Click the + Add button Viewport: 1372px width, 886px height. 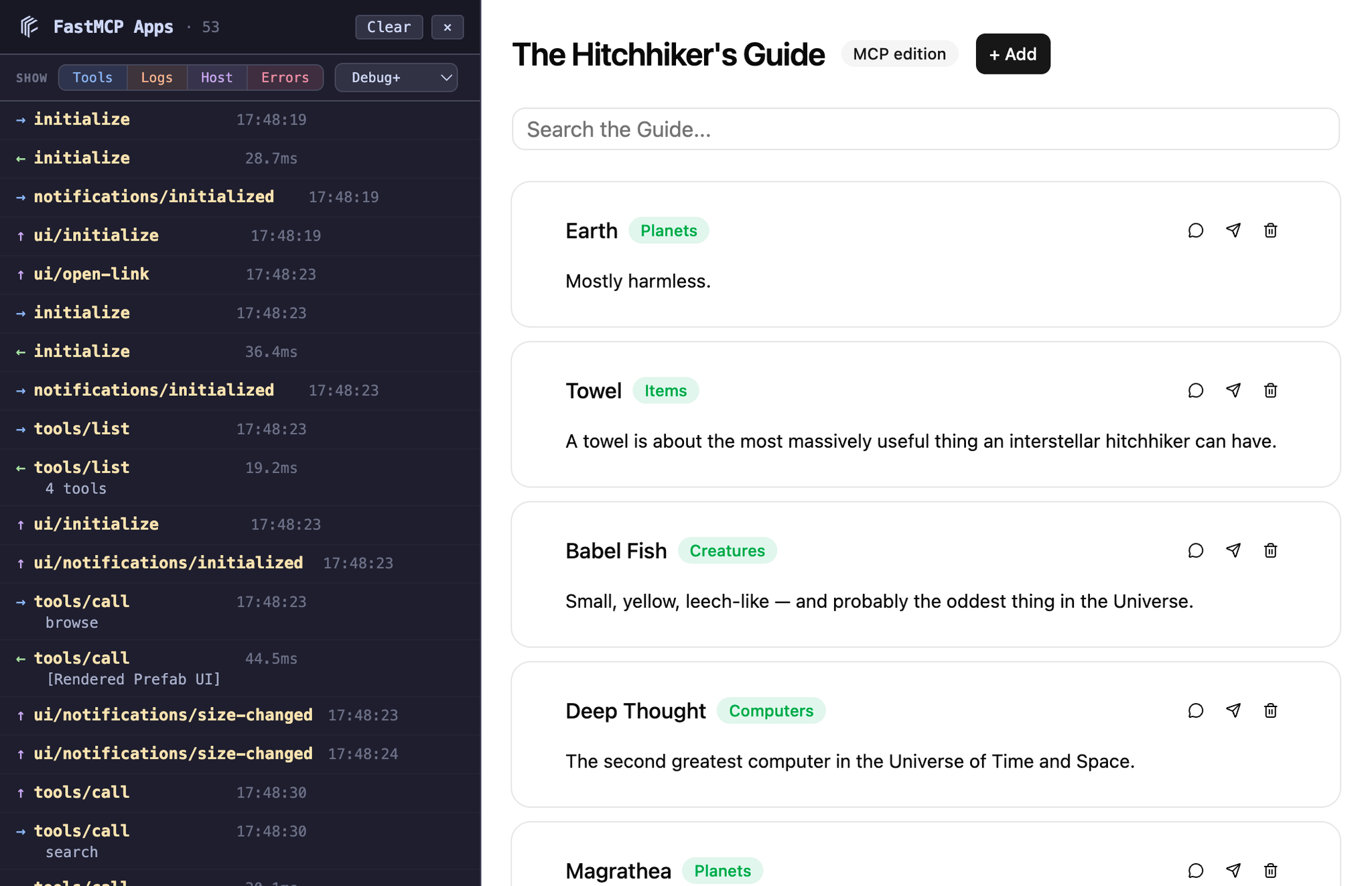pos(1012,54)
